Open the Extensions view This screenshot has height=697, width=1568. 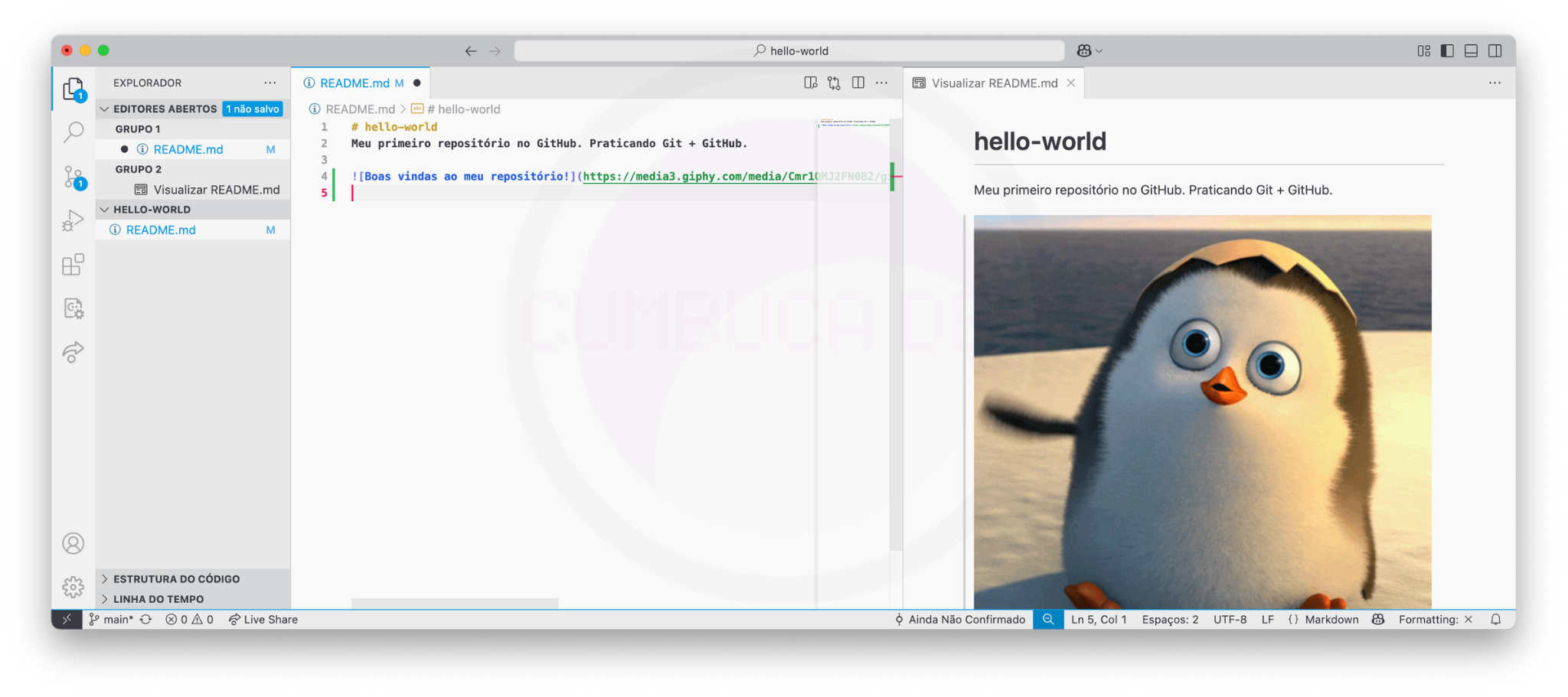73,265
